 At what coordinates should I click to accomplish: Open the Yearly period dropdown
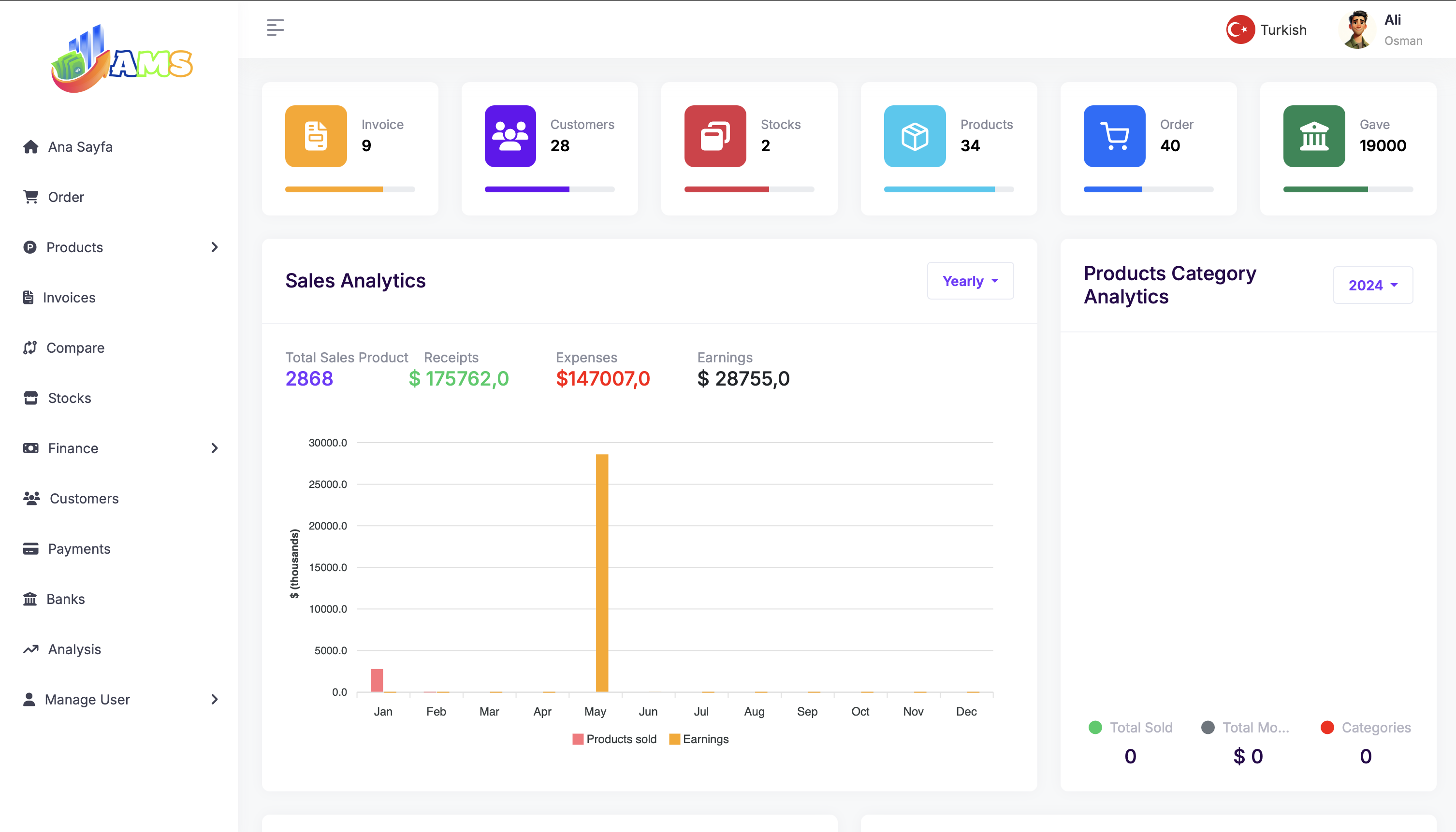pyautogui.click(x=970, y=281)
